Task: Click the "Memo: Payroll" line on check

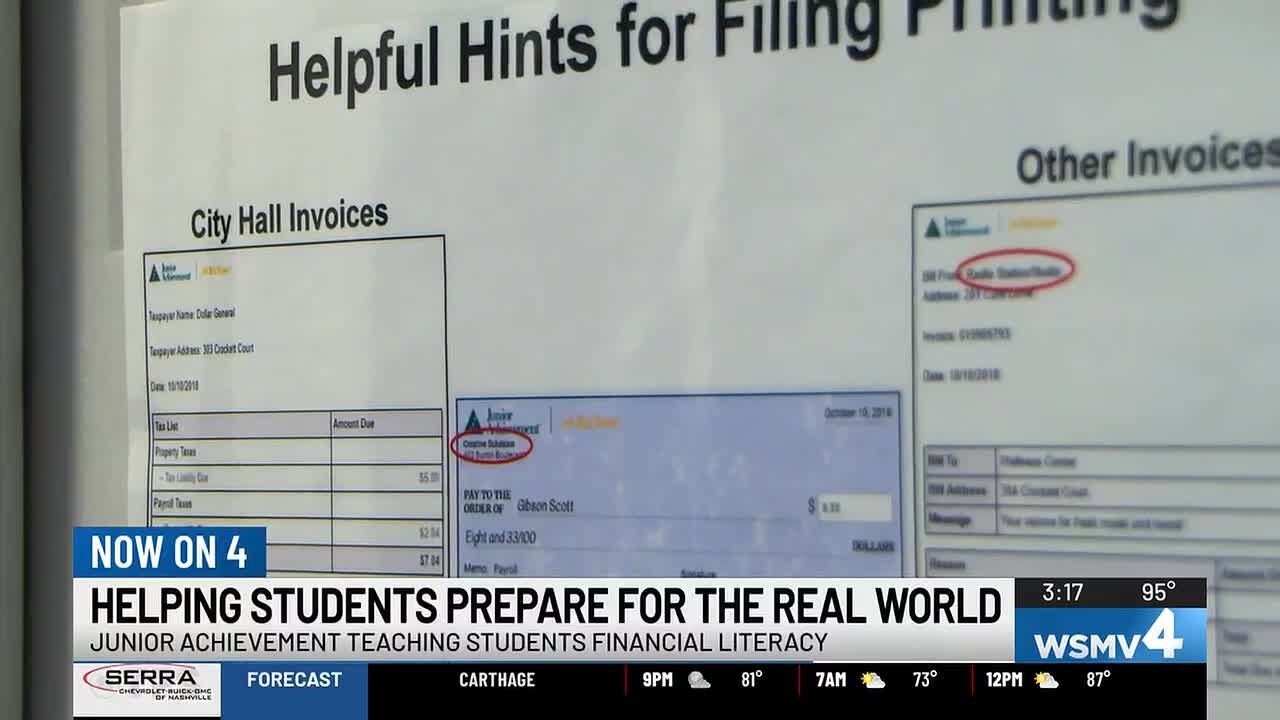Action: [x=491, y=569]
